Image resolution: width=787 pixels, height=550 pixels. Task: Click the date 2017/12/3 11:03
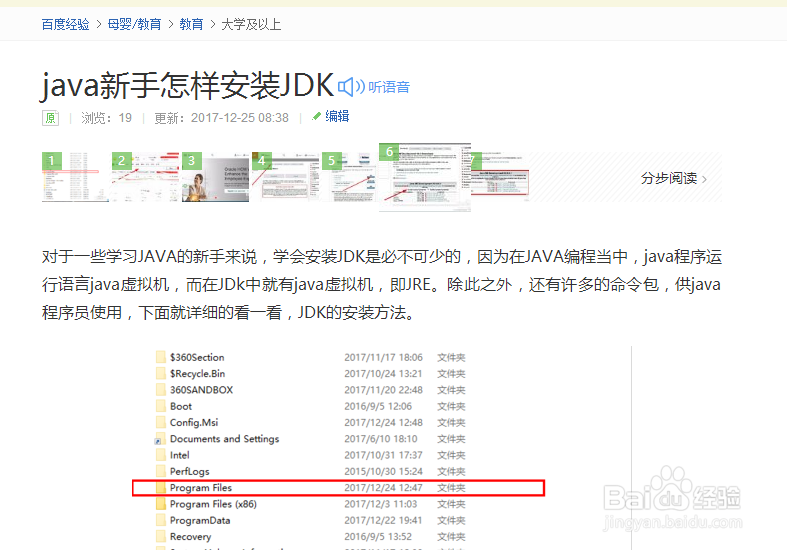click(380, 504)
